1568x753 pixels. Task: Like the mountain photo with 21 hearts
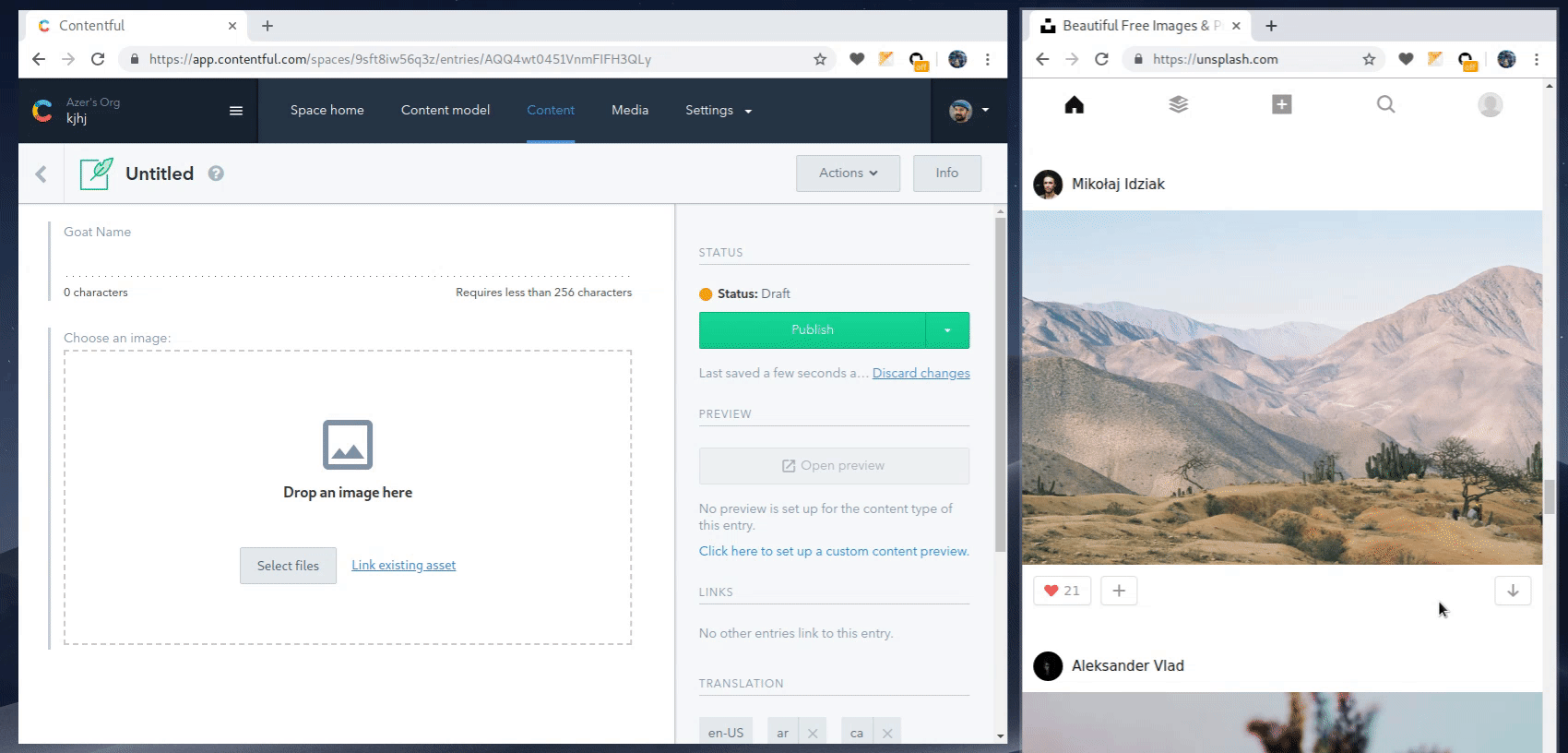coord(1062,591)
